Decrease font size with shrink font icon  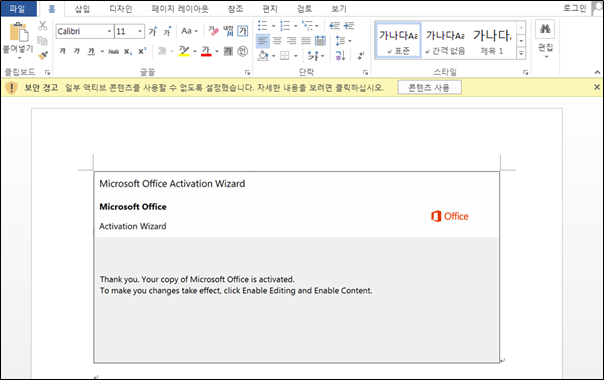[x=167, y=31]
